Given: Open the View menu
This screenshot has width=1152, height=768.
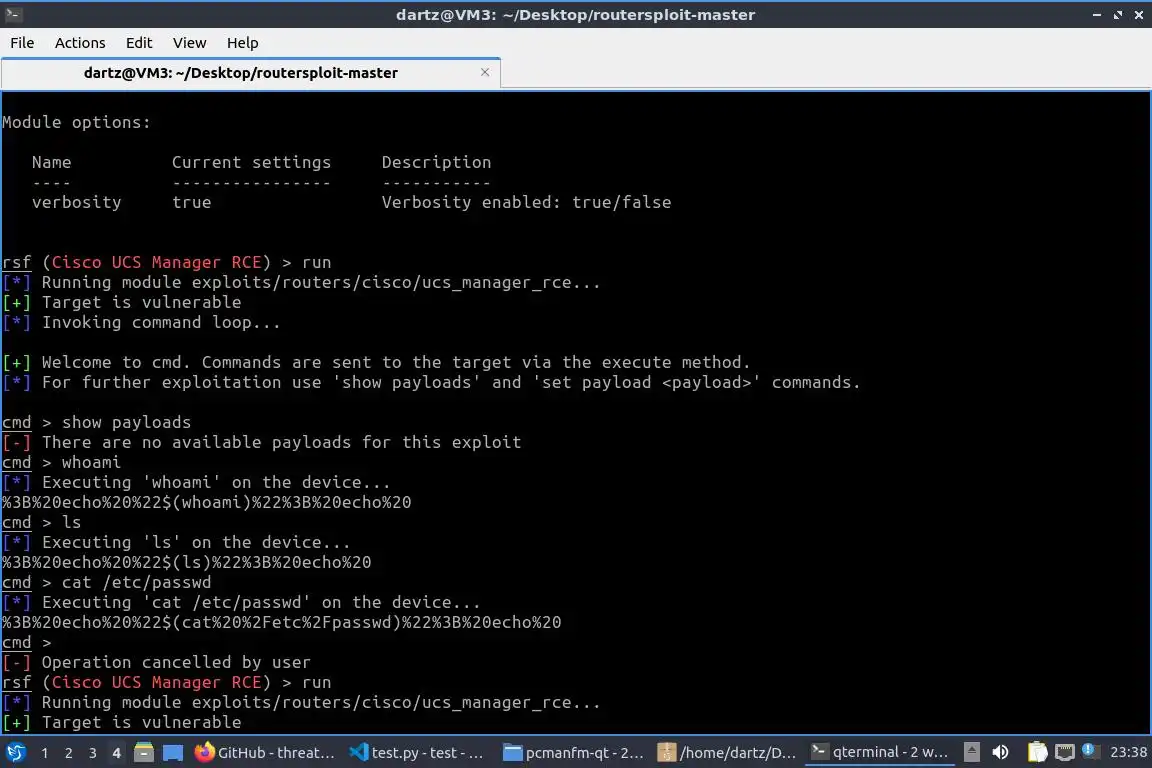Looking at the screenshot, I should pyautogui.click(x=190, y=43).
